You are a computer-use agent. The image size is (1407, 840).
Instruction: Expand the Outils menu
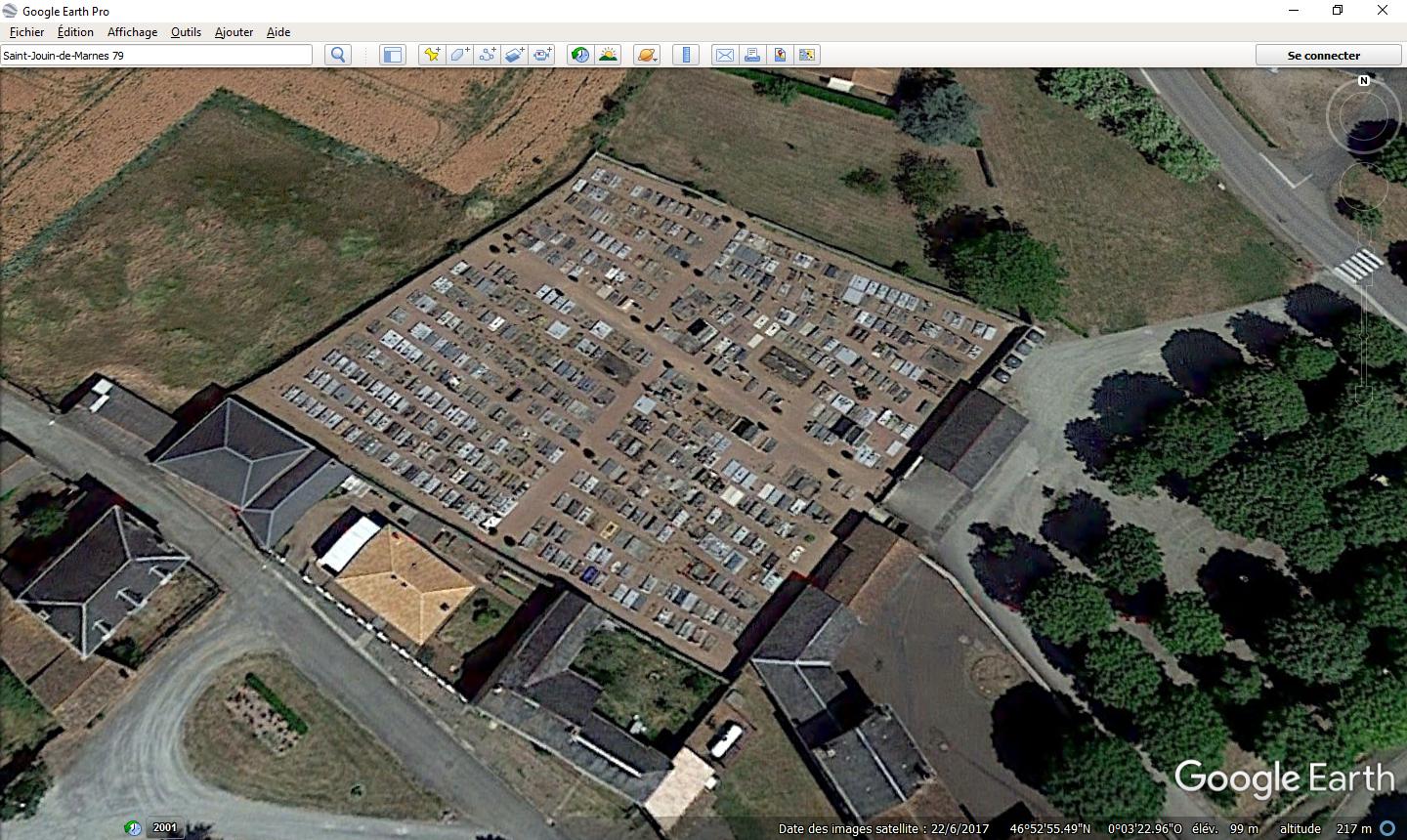(x=186, y=31)
